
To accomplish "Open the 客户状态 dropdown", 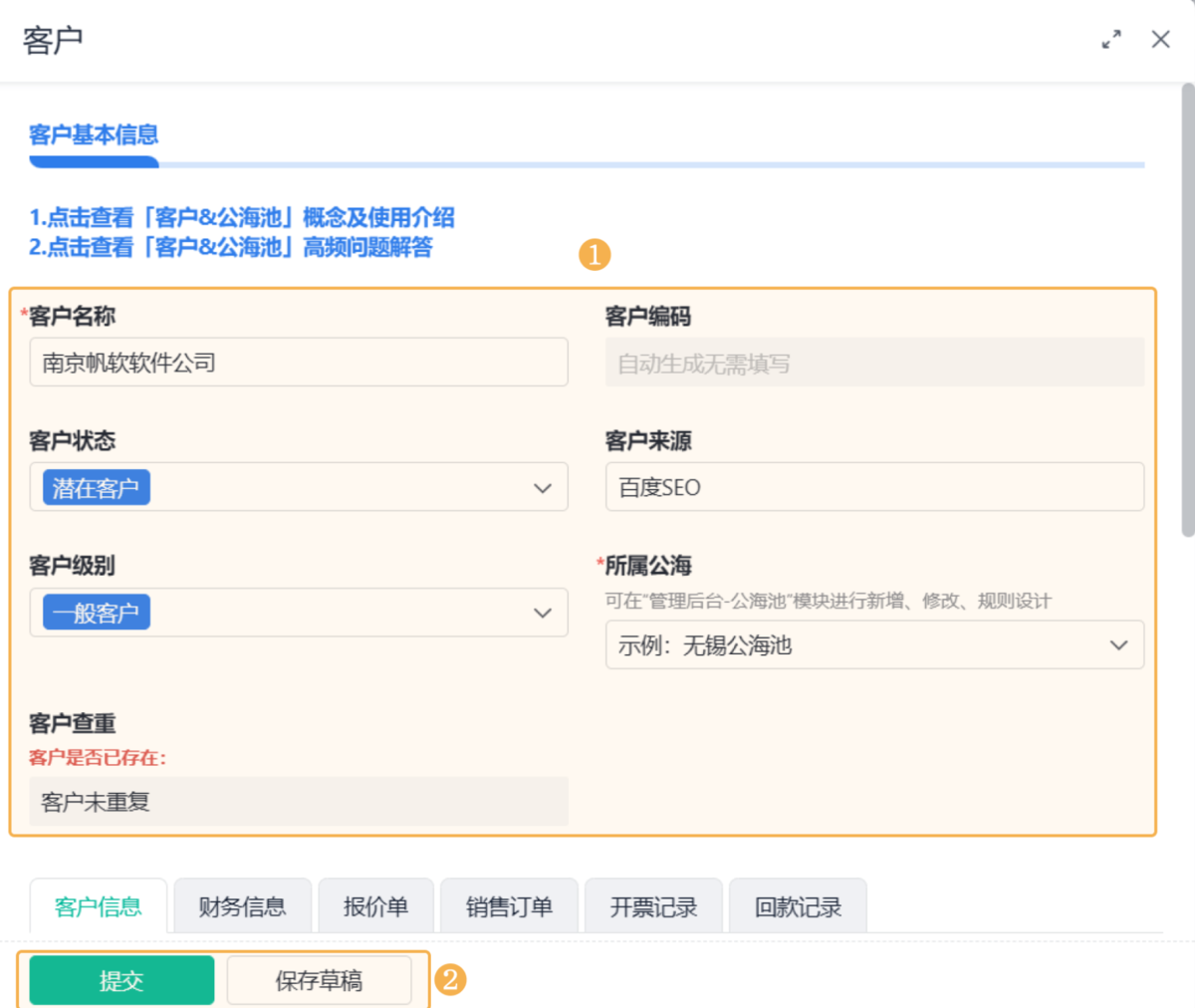I will tap(299, 487).
